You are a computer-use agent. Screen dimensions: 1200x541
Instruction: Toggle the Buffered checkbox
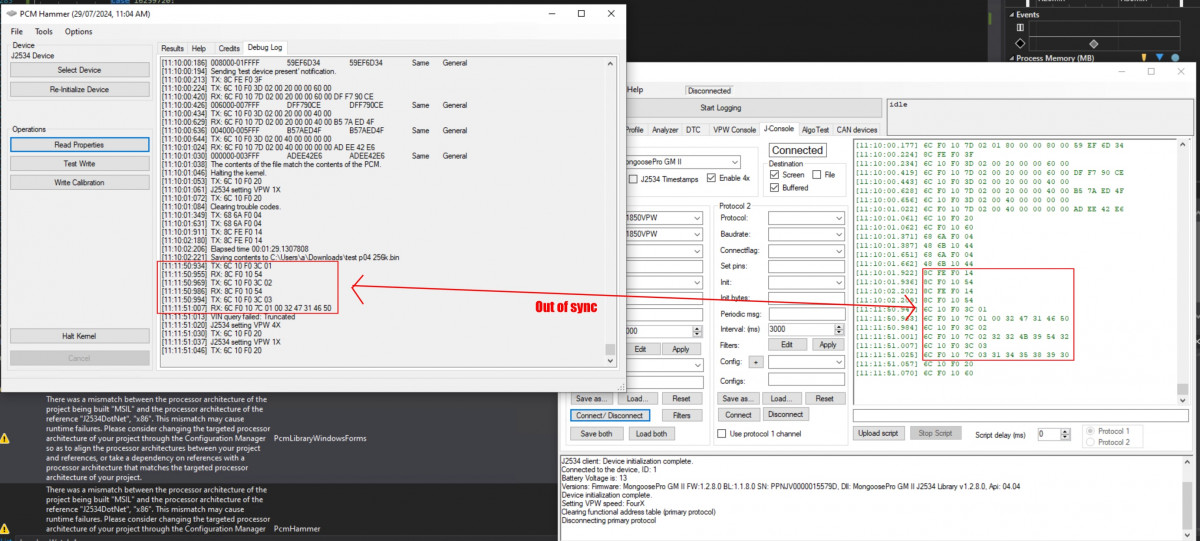[774, 187]
